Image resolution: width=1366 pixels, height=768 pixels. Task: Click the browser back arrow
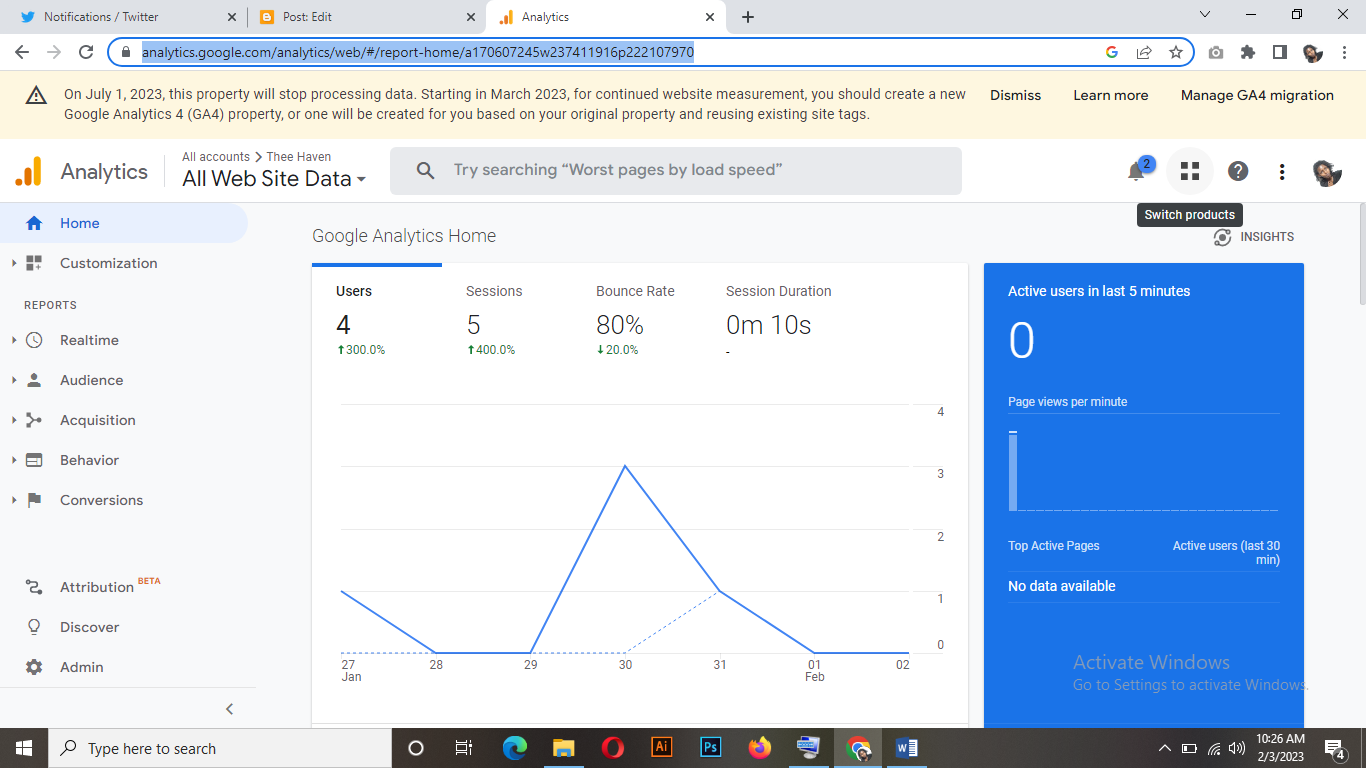tap(22, 52)
